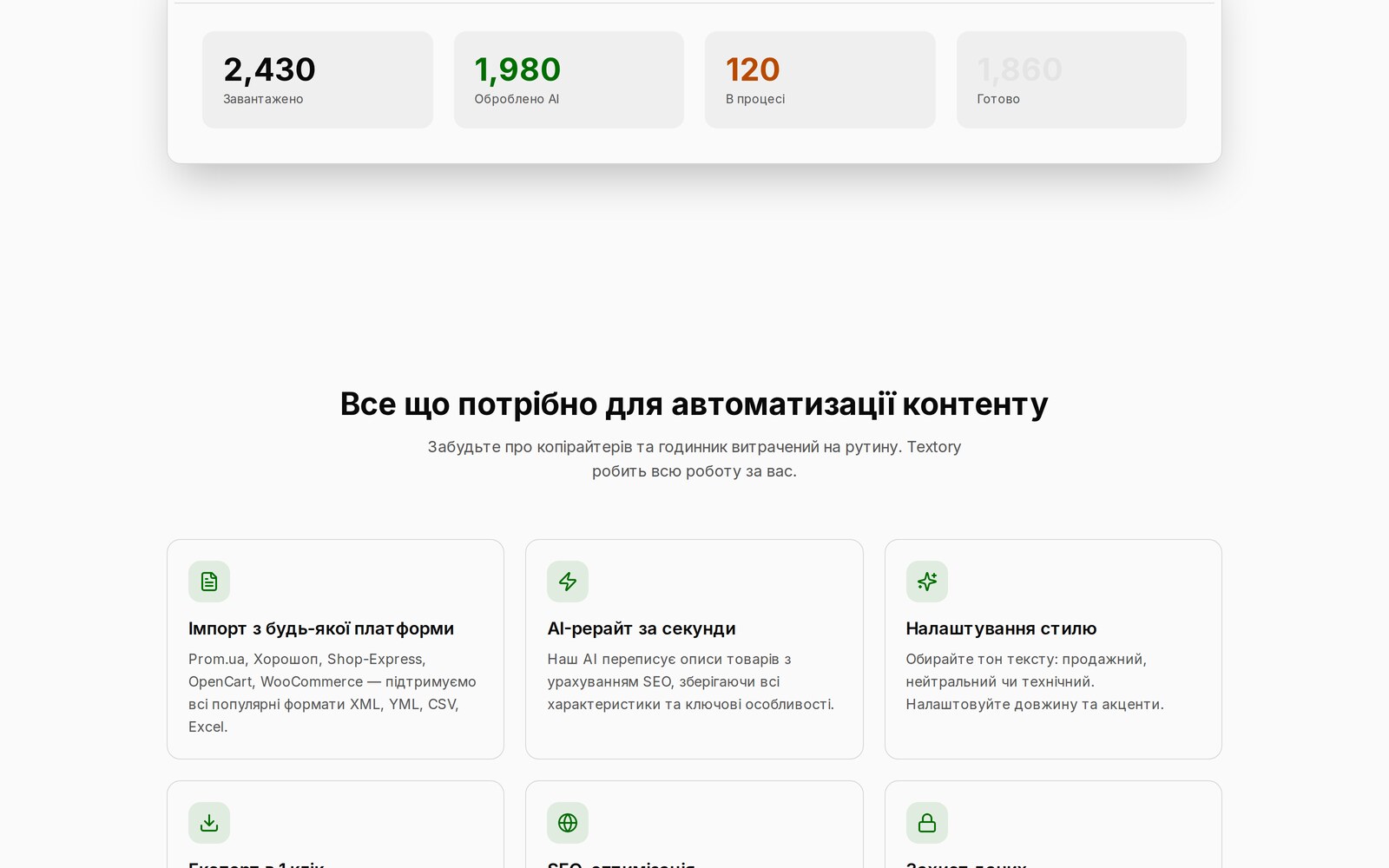Select the 2,430 Завантажено stat card
The height and width of the screenshot is (868, 1389).
coord(318,80)
